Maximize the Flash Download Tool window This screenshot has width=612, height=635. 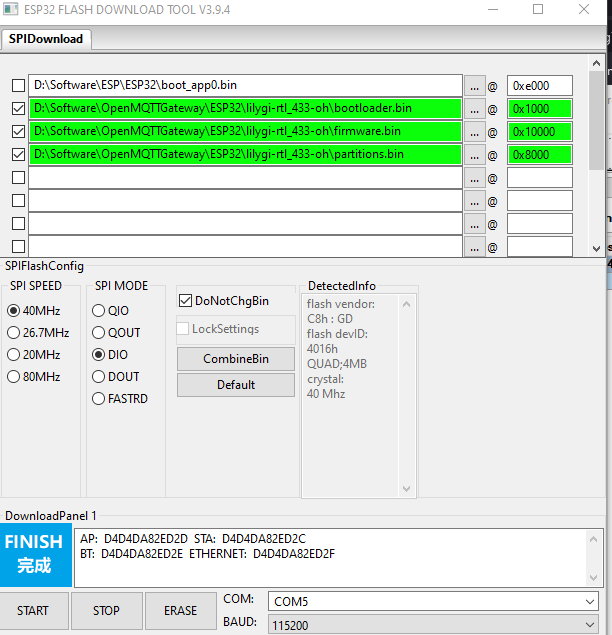(538, 9)
